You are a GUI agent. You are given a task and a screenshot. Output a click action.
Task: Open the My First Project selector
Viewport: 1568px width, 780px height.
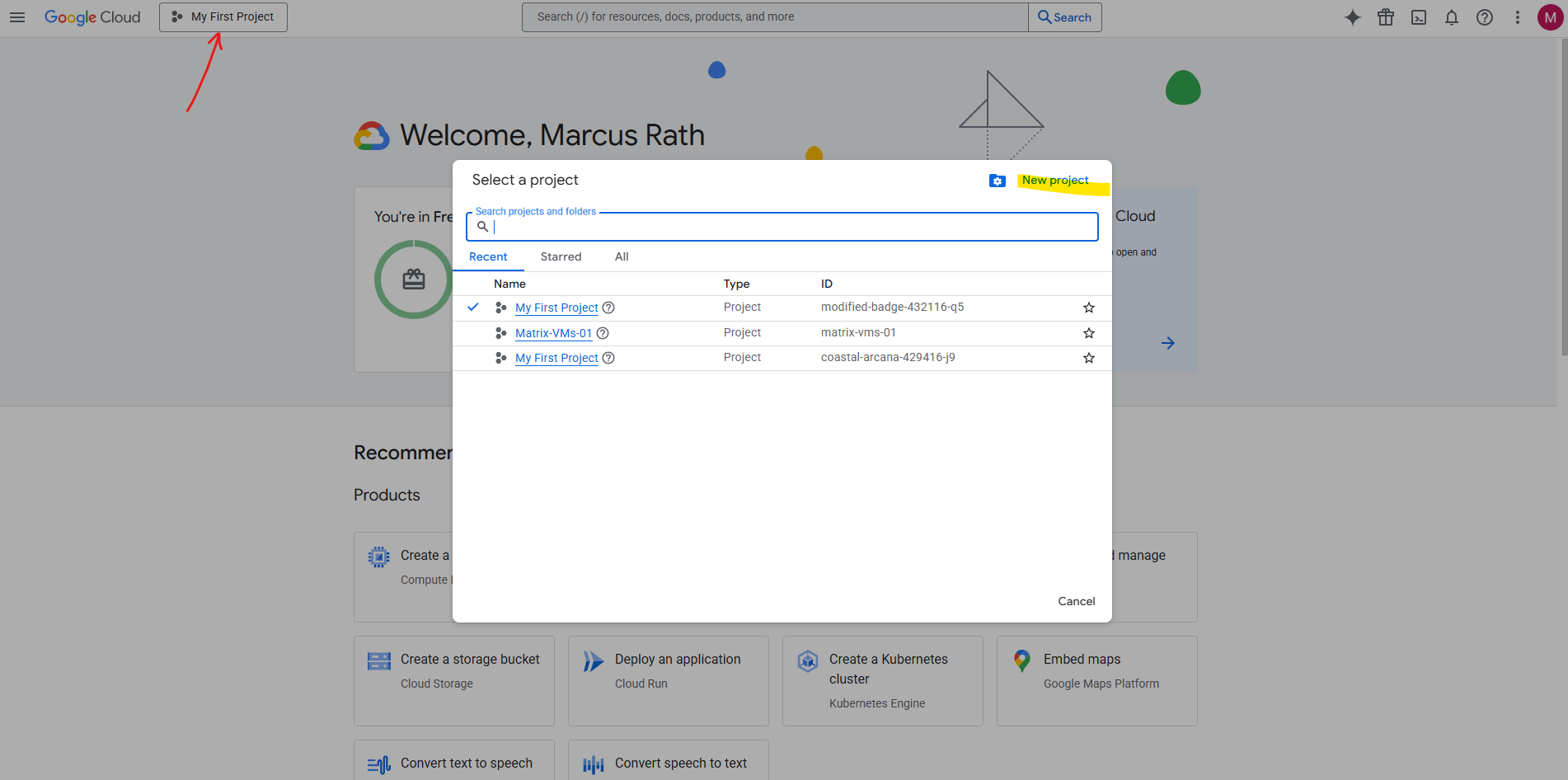223,17
